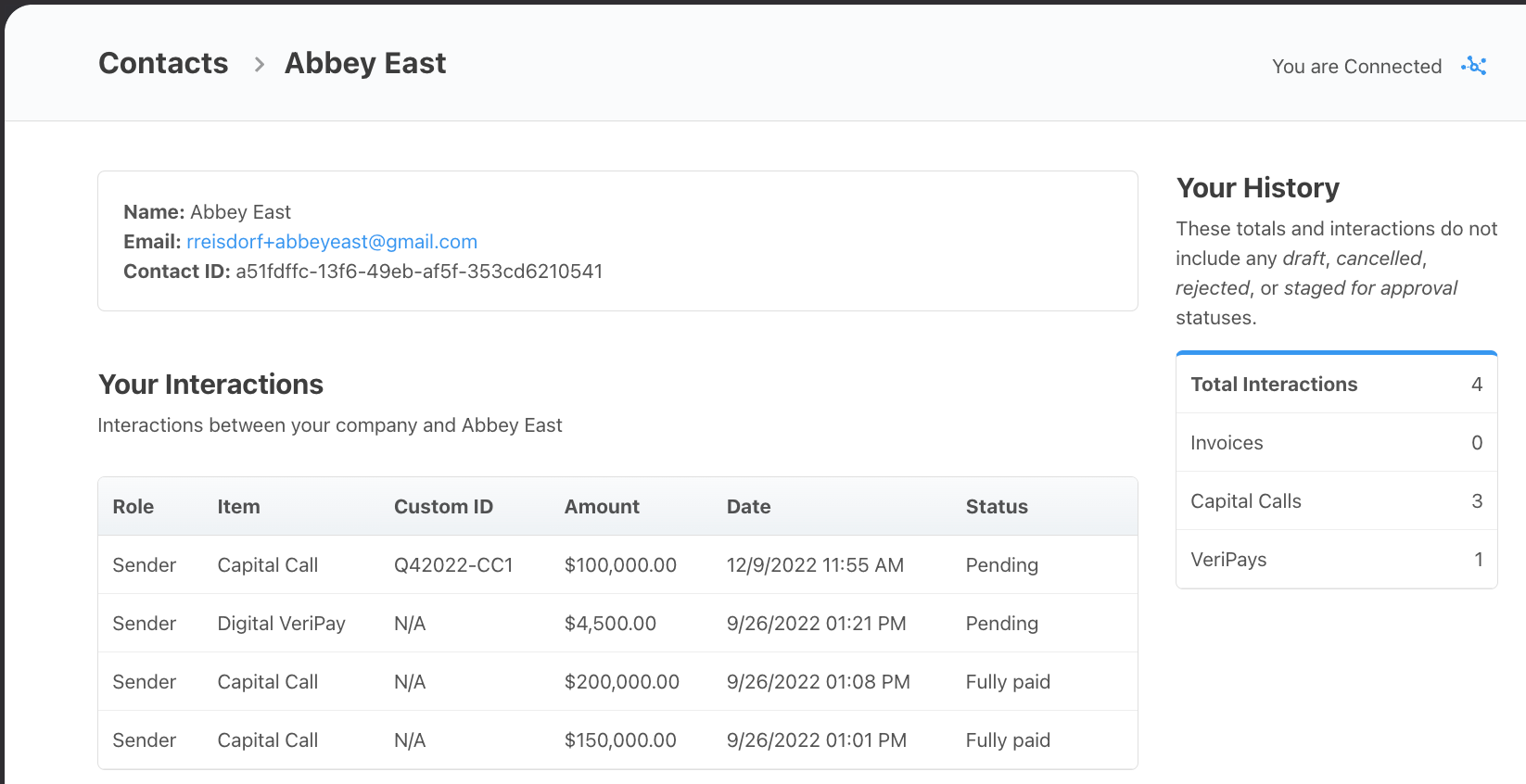This screenshot has width=1526, height=784.
Task: Select the Q42022-CC1 custom ID cell
Action: coord(453,565)
